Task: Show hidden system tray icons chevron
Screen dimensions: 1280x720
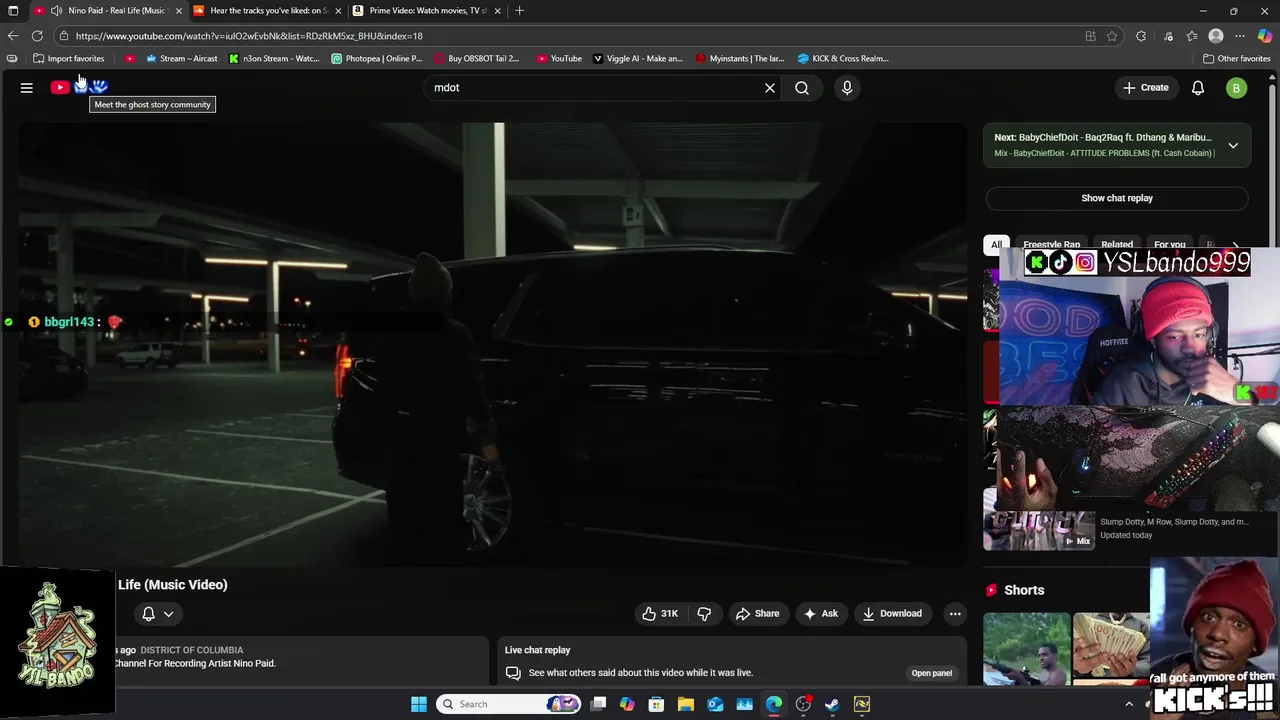Action: click(x=1129, y=704)
